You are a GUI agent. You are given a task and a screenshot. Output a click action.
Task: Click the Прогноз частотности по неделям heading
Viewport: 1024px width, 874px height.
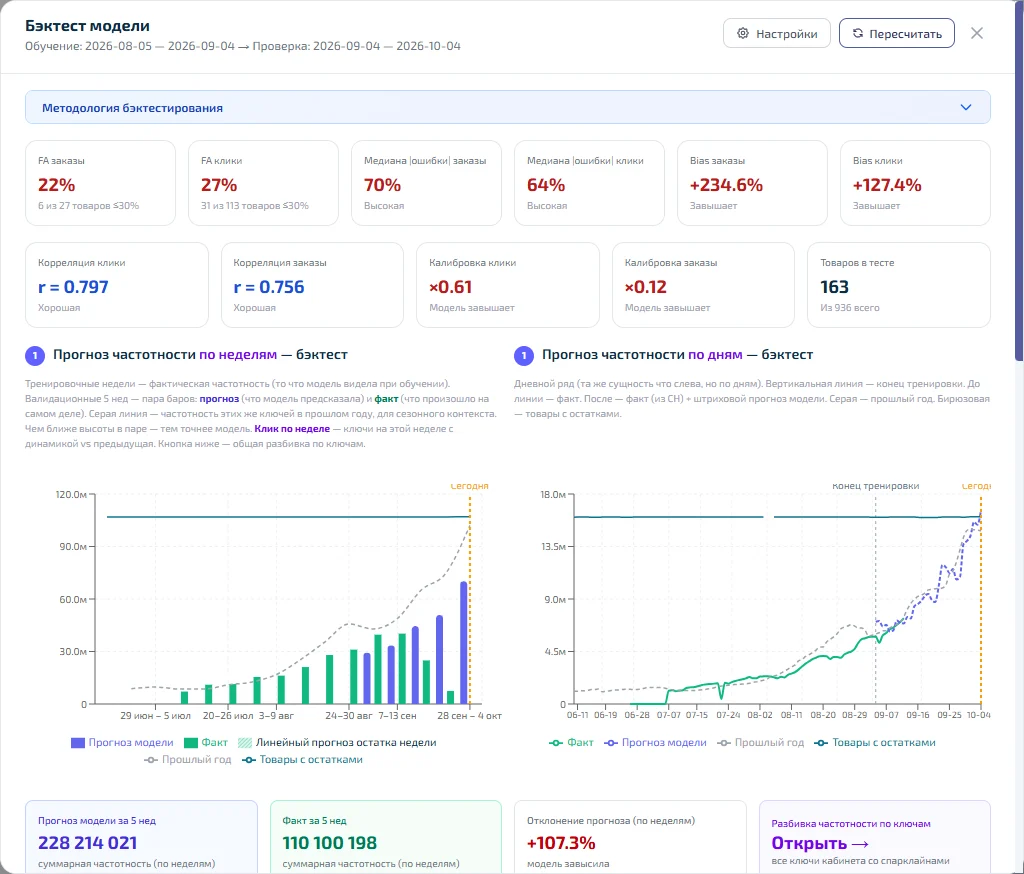200,355
